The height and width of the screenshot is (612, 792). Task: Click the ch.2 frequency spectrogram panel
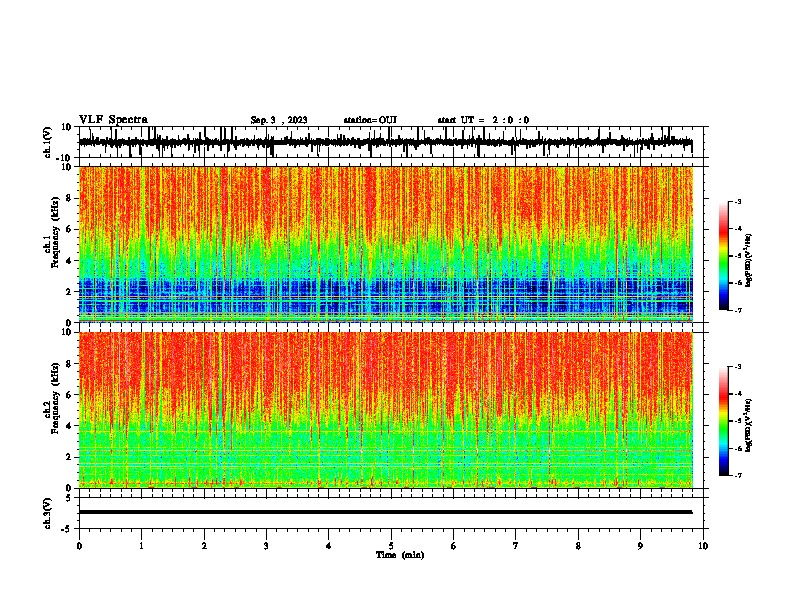point(386,410)
